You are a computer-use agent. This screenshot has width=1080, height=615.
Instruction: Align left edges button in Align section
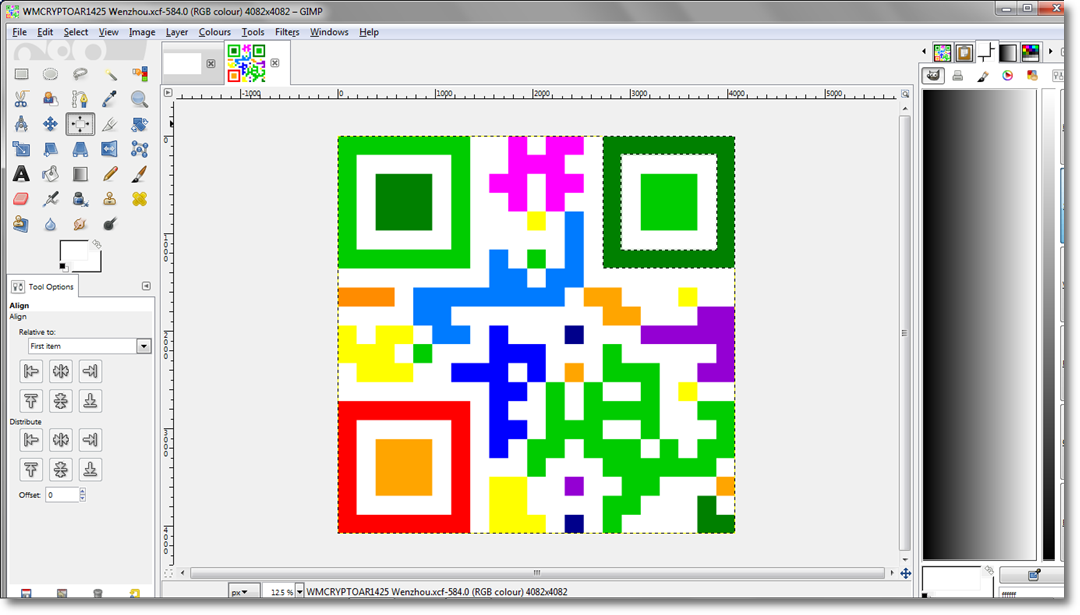(x=31, y=371)
